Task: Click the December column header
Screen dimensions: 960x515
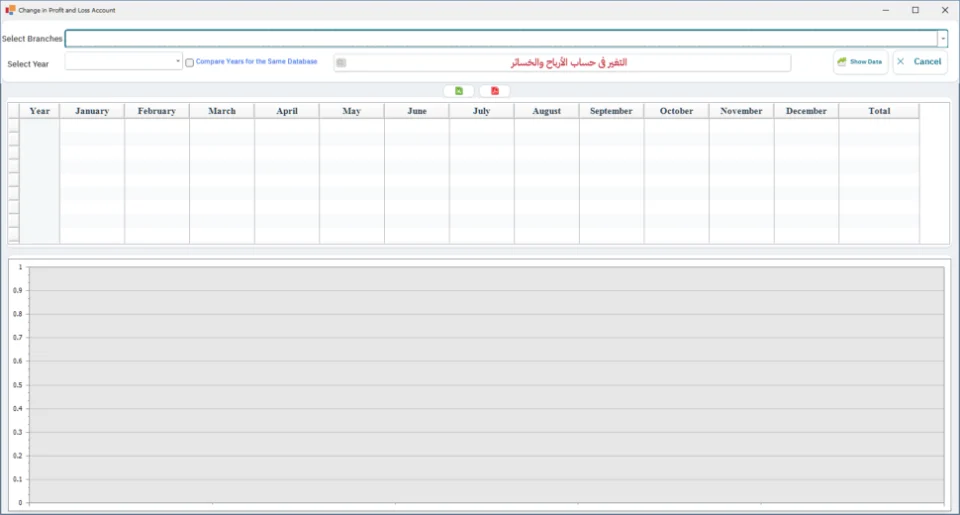Action: 806,111
